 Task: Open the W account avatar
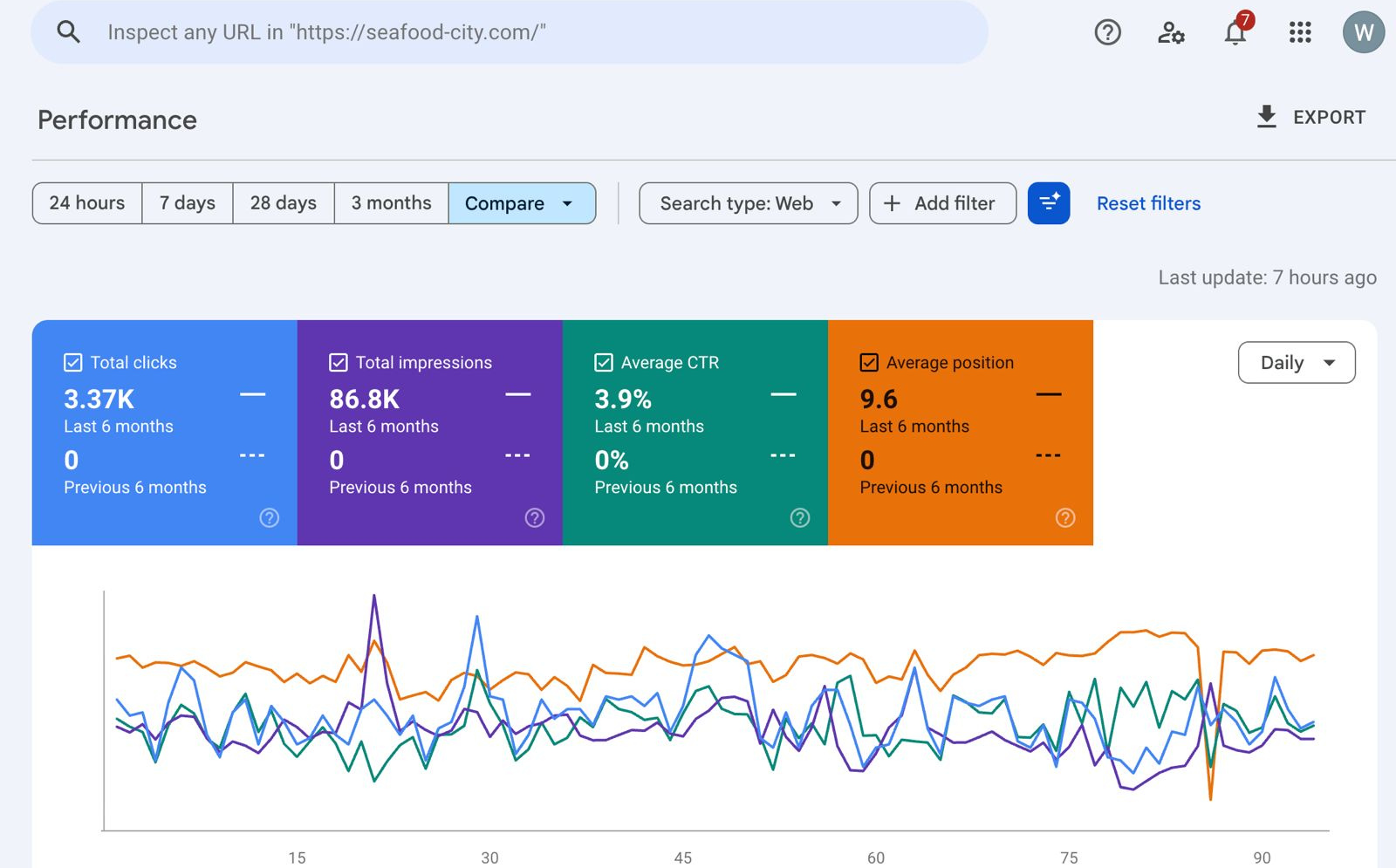1363,32
